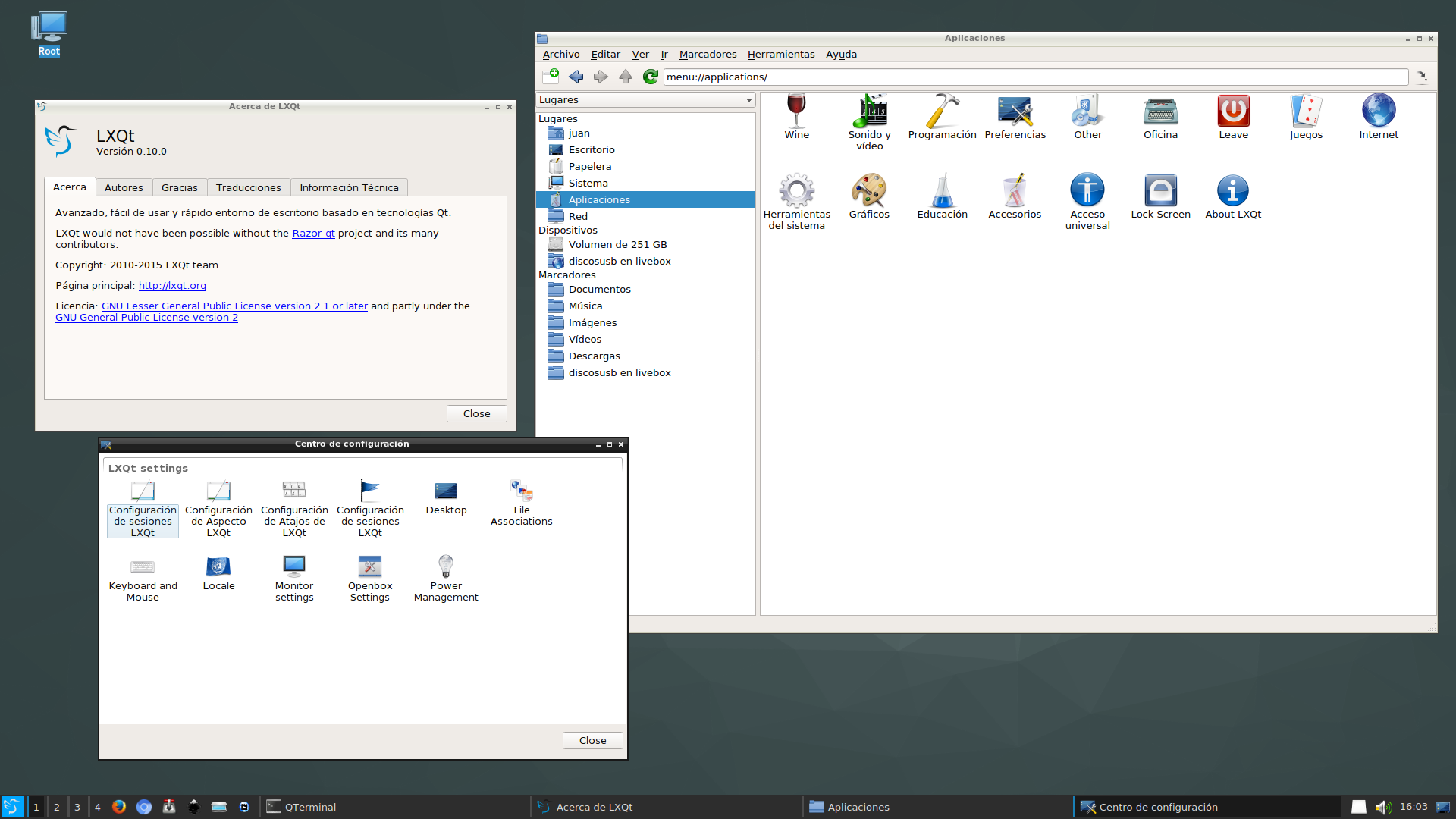Open the Sonido y vídeo category
Screen dimensions: 1456x819
tap(869, 120)
